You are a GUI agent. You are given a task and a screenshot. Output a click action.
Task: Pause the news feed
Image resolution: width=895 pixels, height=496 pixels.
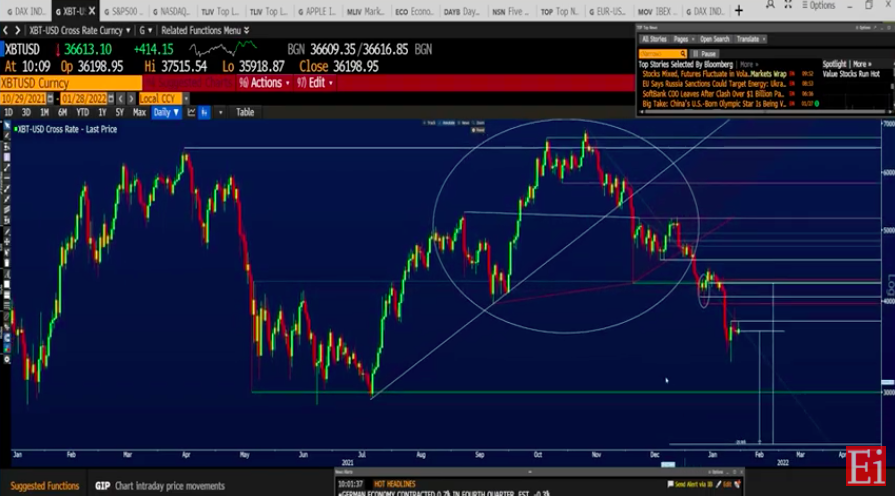click(704, 54)
